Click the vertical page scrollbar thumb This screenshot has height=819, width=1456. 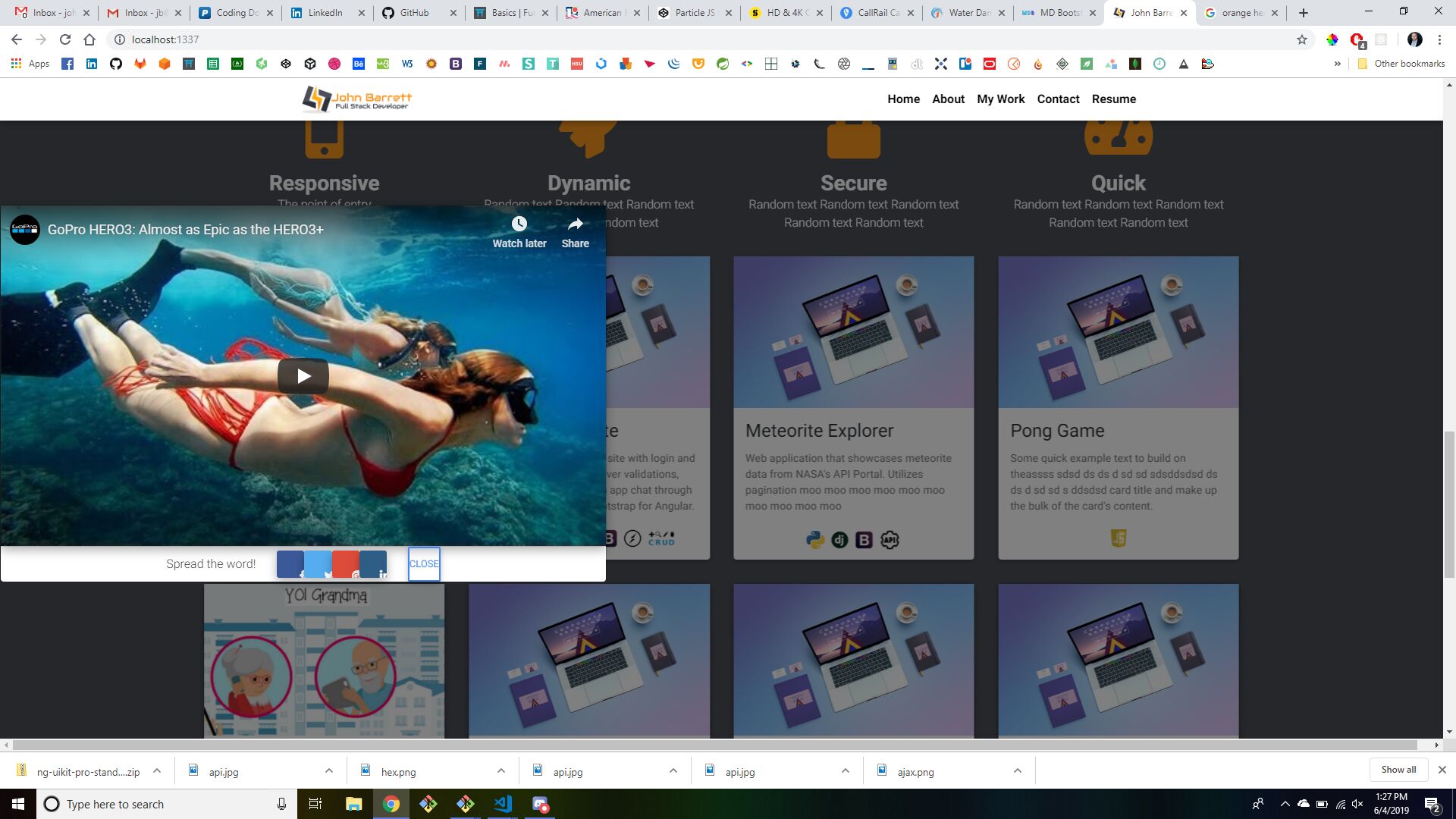pyautogui.click(x=1449, y=504)
